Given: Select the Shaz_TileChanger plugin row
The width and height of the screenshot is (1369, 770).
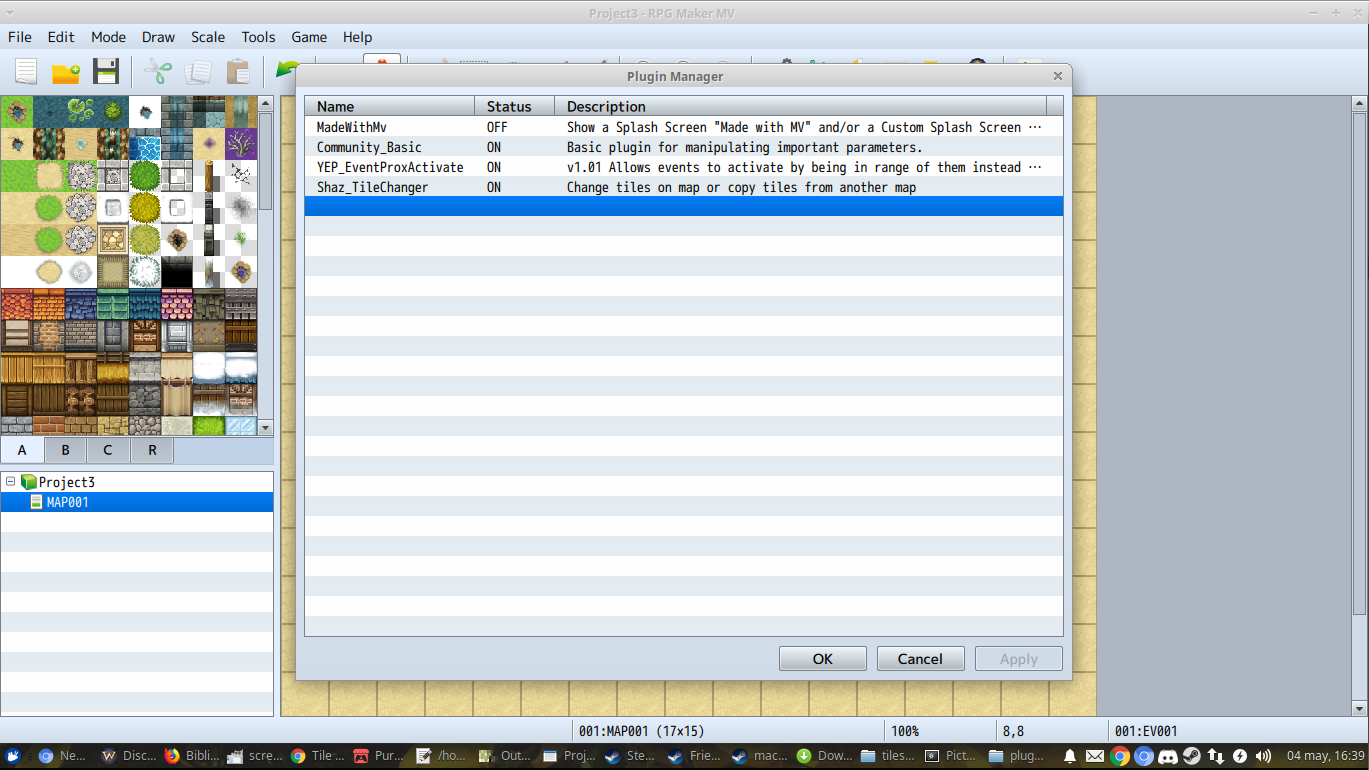Looking at the screenshot, I should 684,187.
